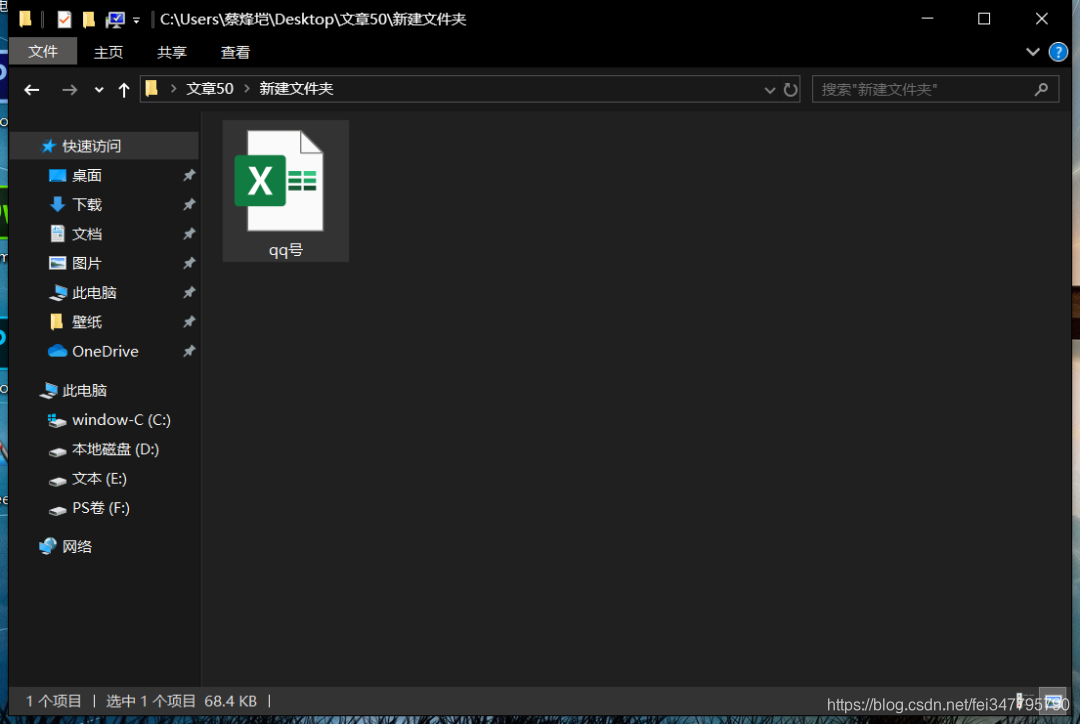1080x724 pixels.
Task: Open drive 本地磁盘 (D:)
Action: tap(115, 449)
